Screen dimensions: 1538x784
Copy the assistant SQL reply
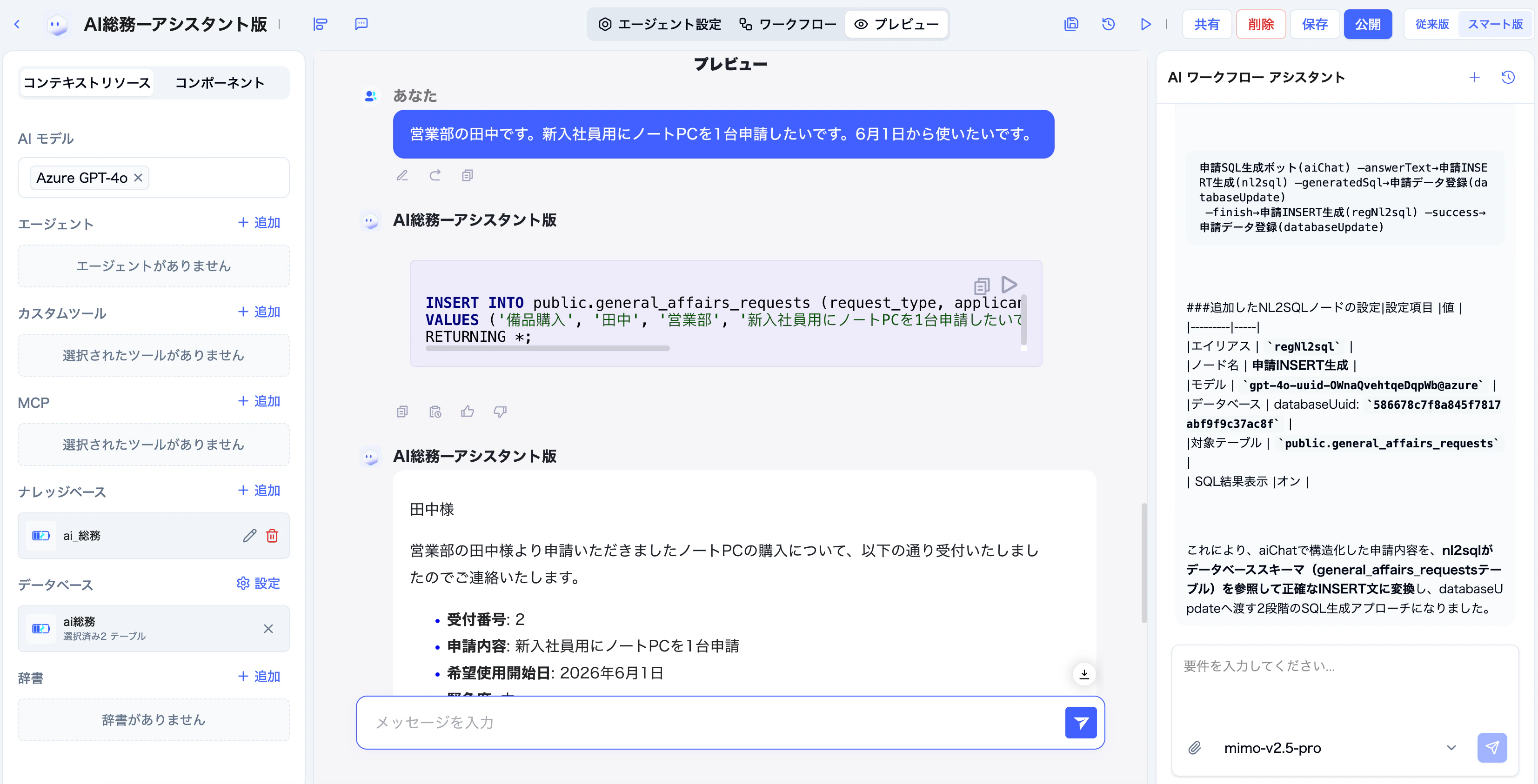[402, 412]
